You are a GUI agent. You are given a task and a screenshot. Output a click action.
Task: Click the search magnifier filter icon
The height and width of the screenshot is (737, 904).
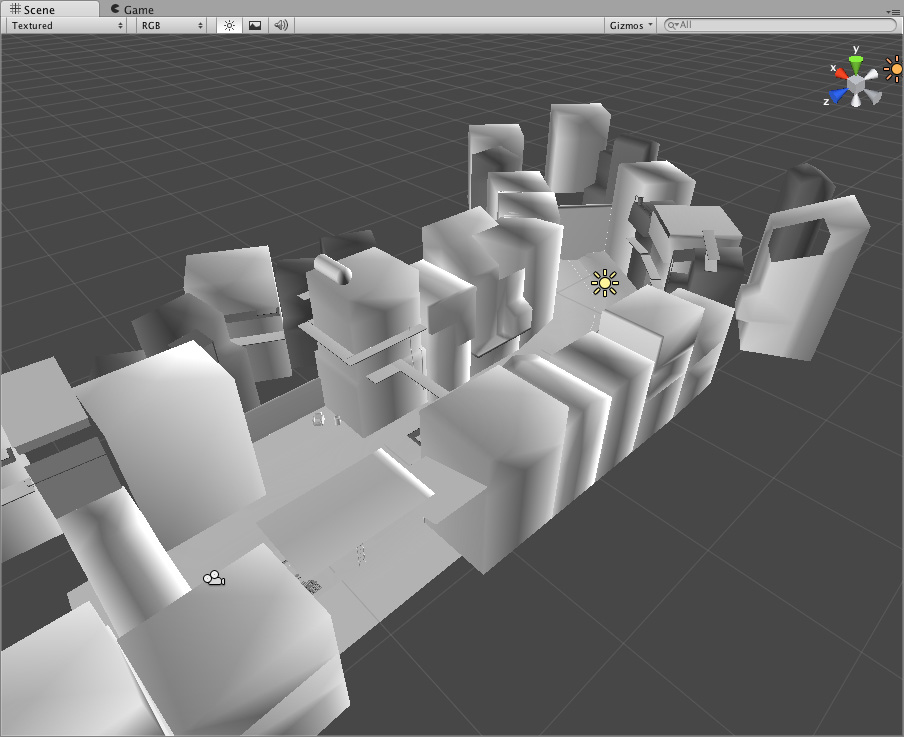tap(672, 25)
